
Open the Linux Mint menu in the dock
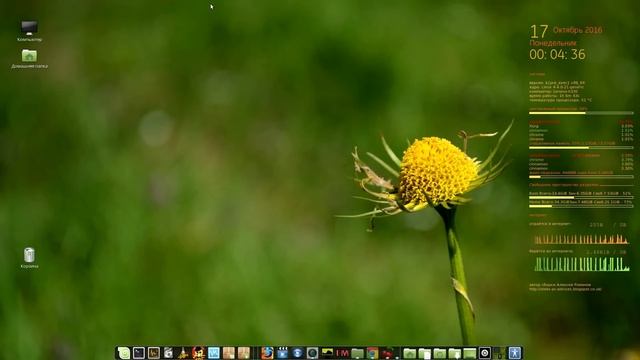(x=123, y=353)
